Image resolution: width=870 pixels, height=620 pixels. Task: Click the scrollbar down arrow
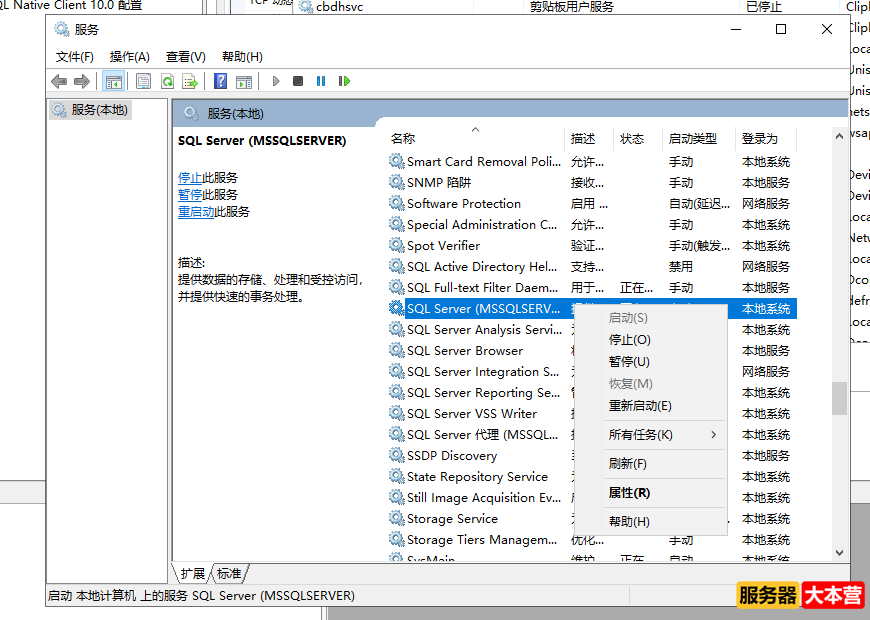coord(839,552)
